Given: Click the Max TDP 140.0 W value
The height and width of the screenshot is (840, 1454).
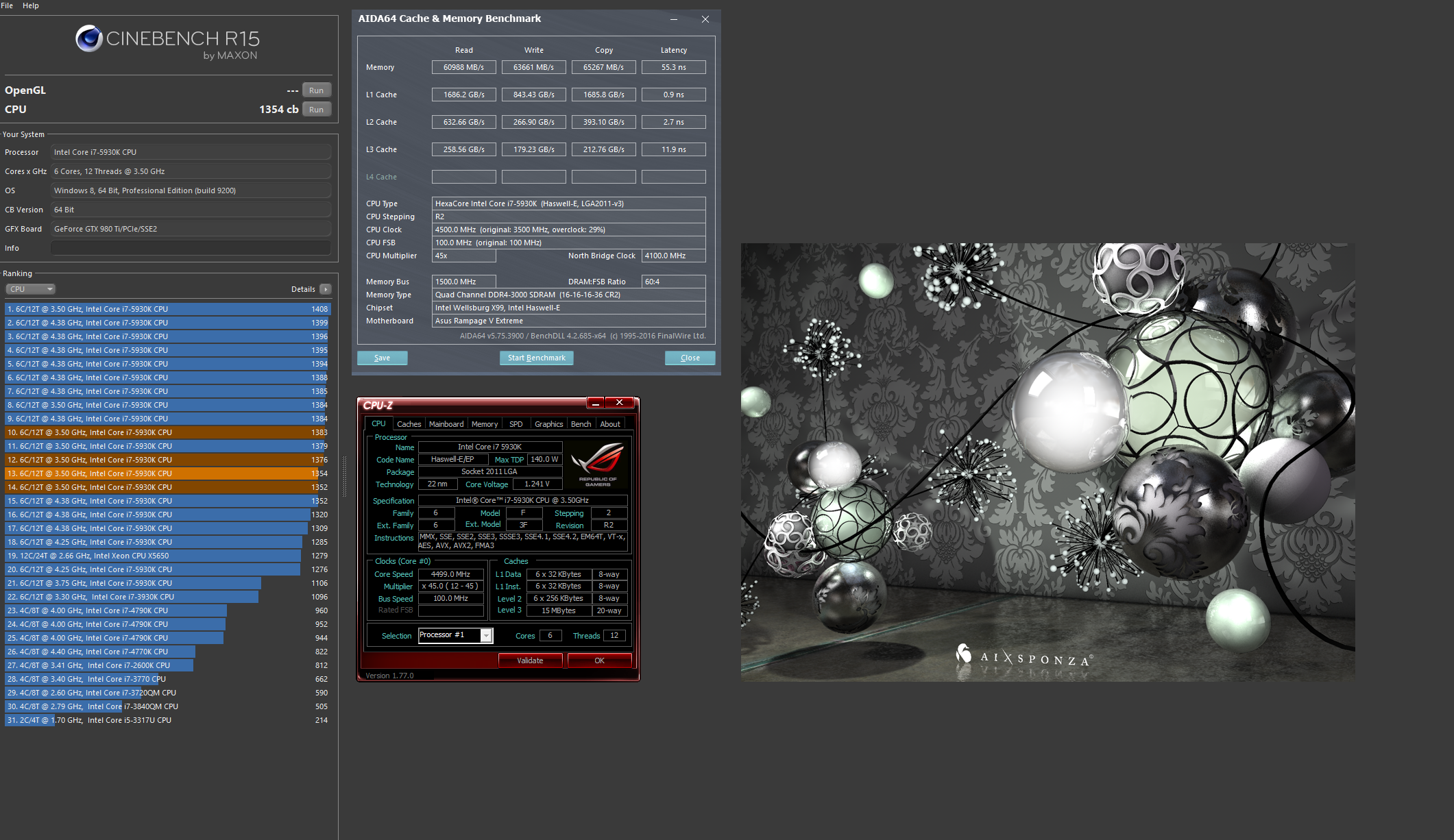Looking at the screenshot, I should tap(544, 459).
